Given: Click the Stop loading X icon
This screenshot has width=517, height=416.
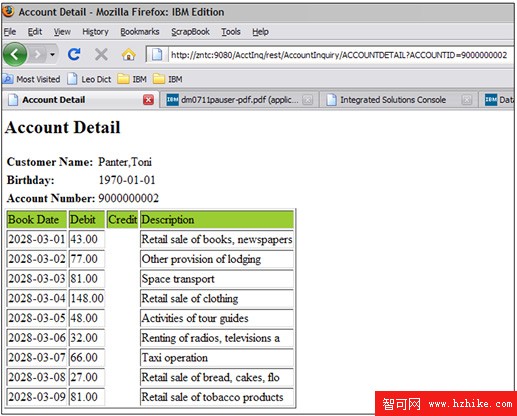Looking at the screenshot, I should tap(101, 54).
